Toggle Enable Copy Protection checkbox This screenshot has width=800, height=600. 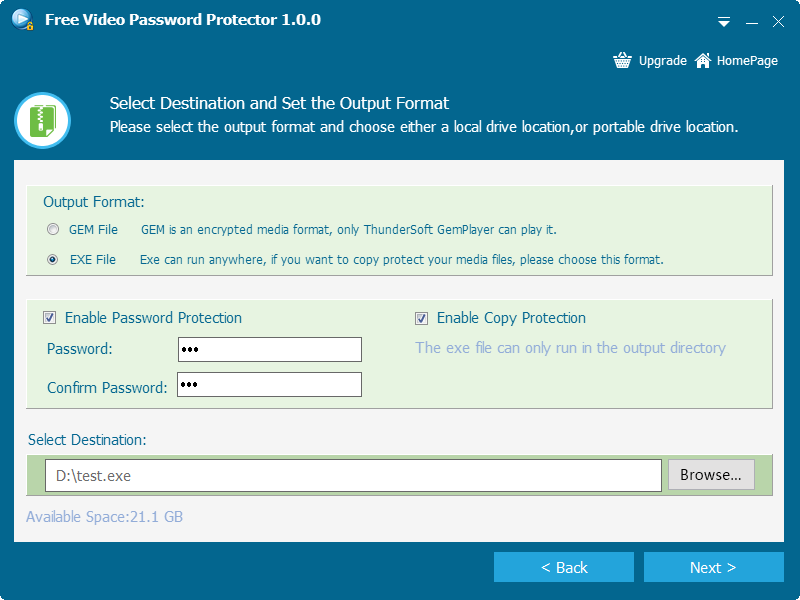pyautogui.click(x=421, y=318)
